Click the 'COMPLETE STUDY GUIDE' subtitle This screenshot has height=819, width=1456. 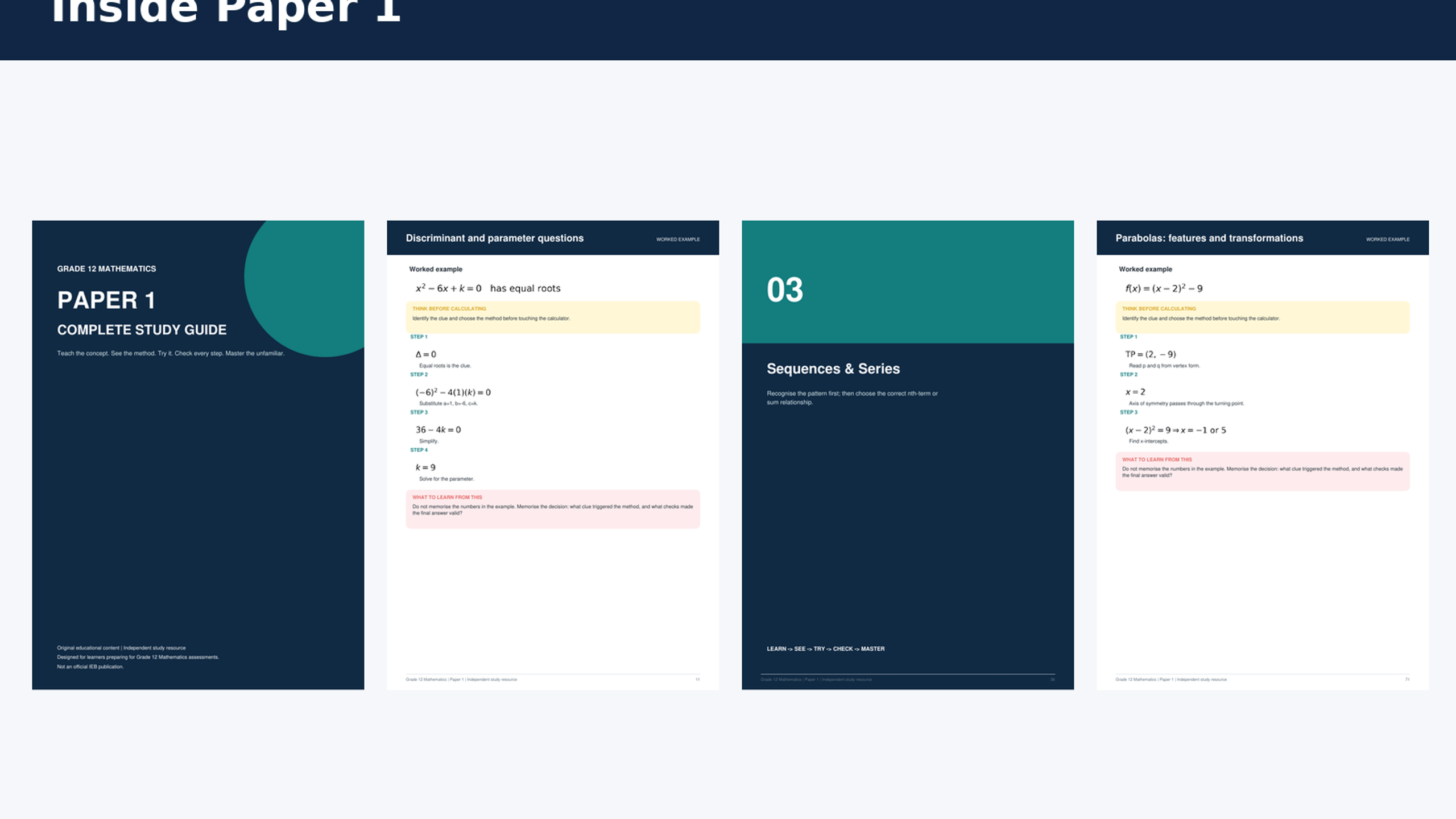[142, 330]
